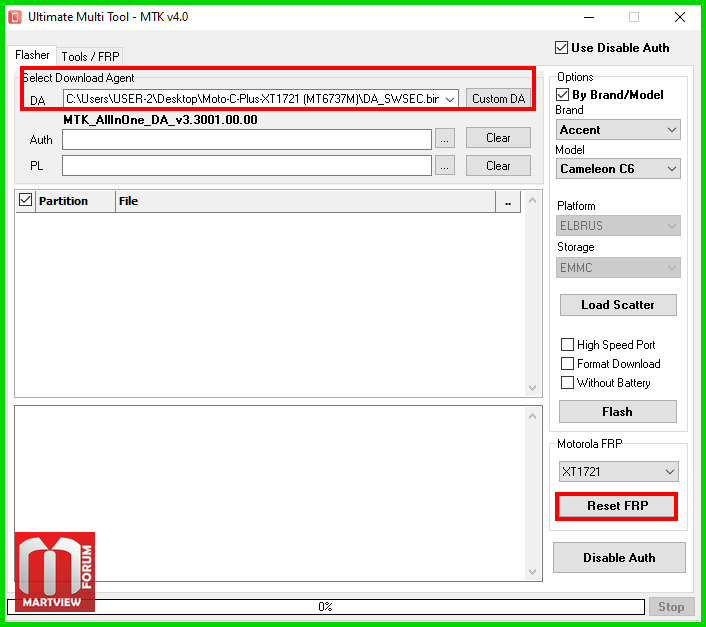
Task: Minimize the Ultimate Multi Tool window
Action: (x=589, y=17)
